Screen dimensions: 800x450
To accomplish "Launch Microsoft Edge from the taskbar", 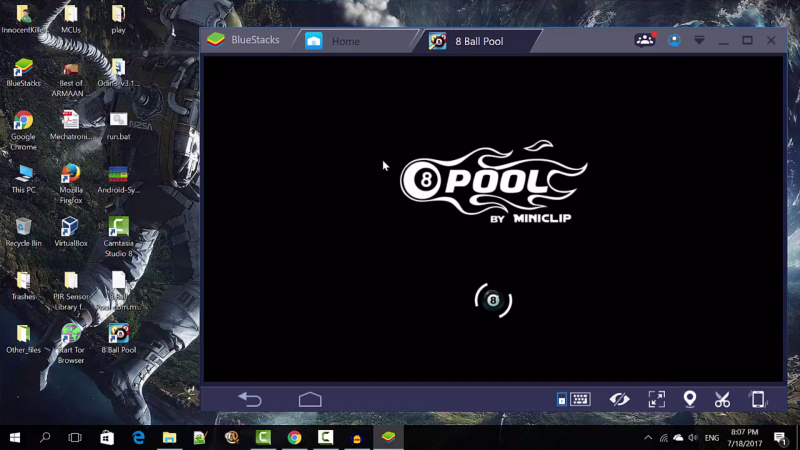I will pos(138,438).
